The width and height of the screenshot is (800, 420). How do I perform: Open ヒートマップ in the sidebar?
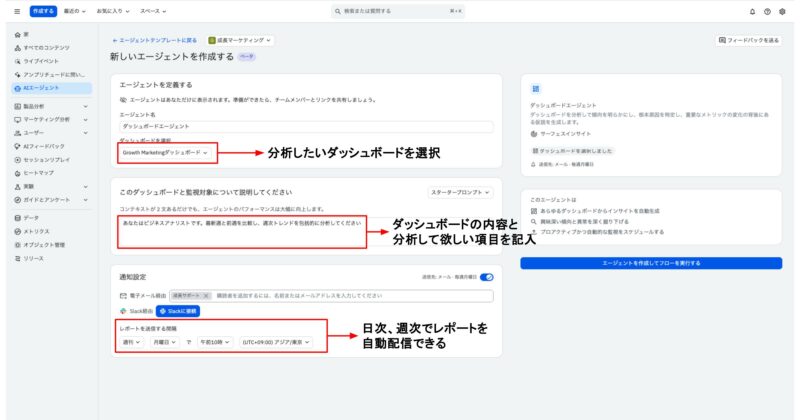tap(37, 171)
